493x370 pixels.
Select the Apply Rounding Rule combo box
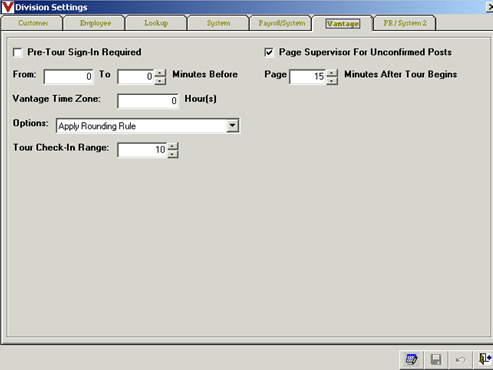point(147,126)
